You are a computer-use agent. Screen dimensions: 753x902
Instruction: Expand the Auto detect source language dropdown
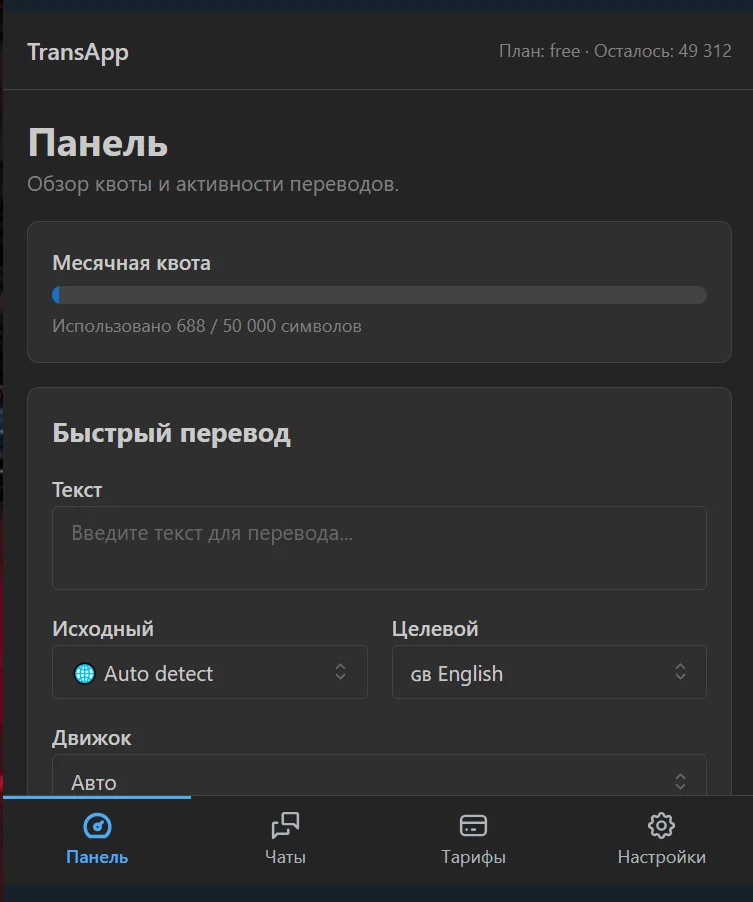pyautogui.click(x=210, y=672)
